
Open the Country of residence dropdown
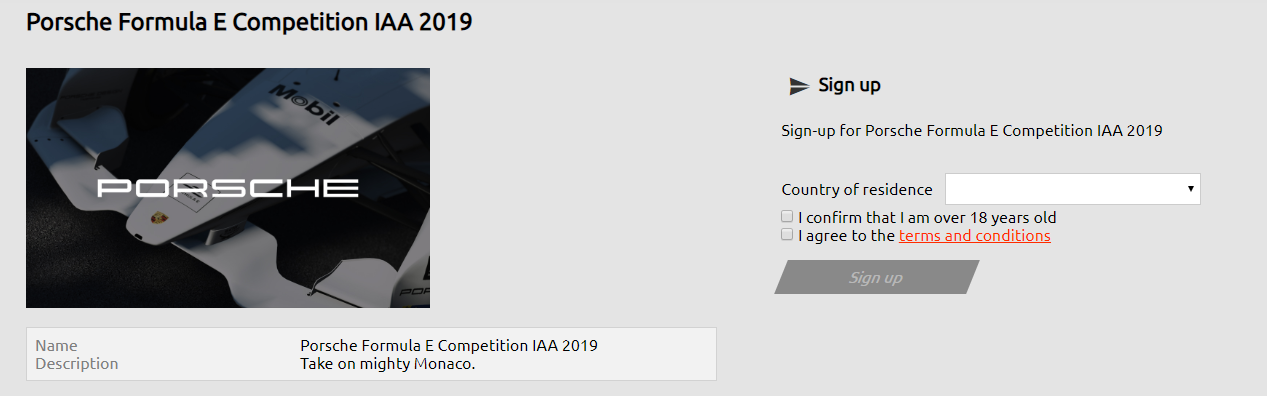[1072, 189]
